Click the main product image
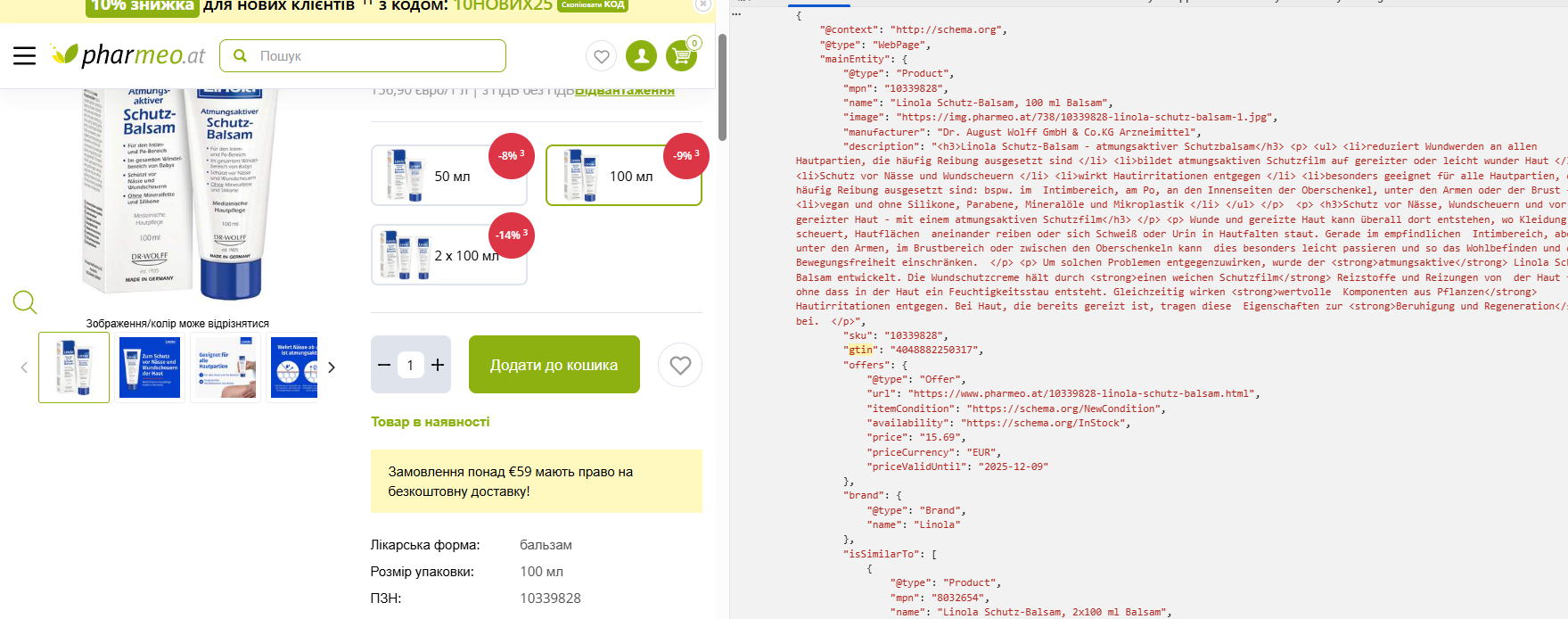Viewport: 1568px width, 619px height. (x=178, y=194)
